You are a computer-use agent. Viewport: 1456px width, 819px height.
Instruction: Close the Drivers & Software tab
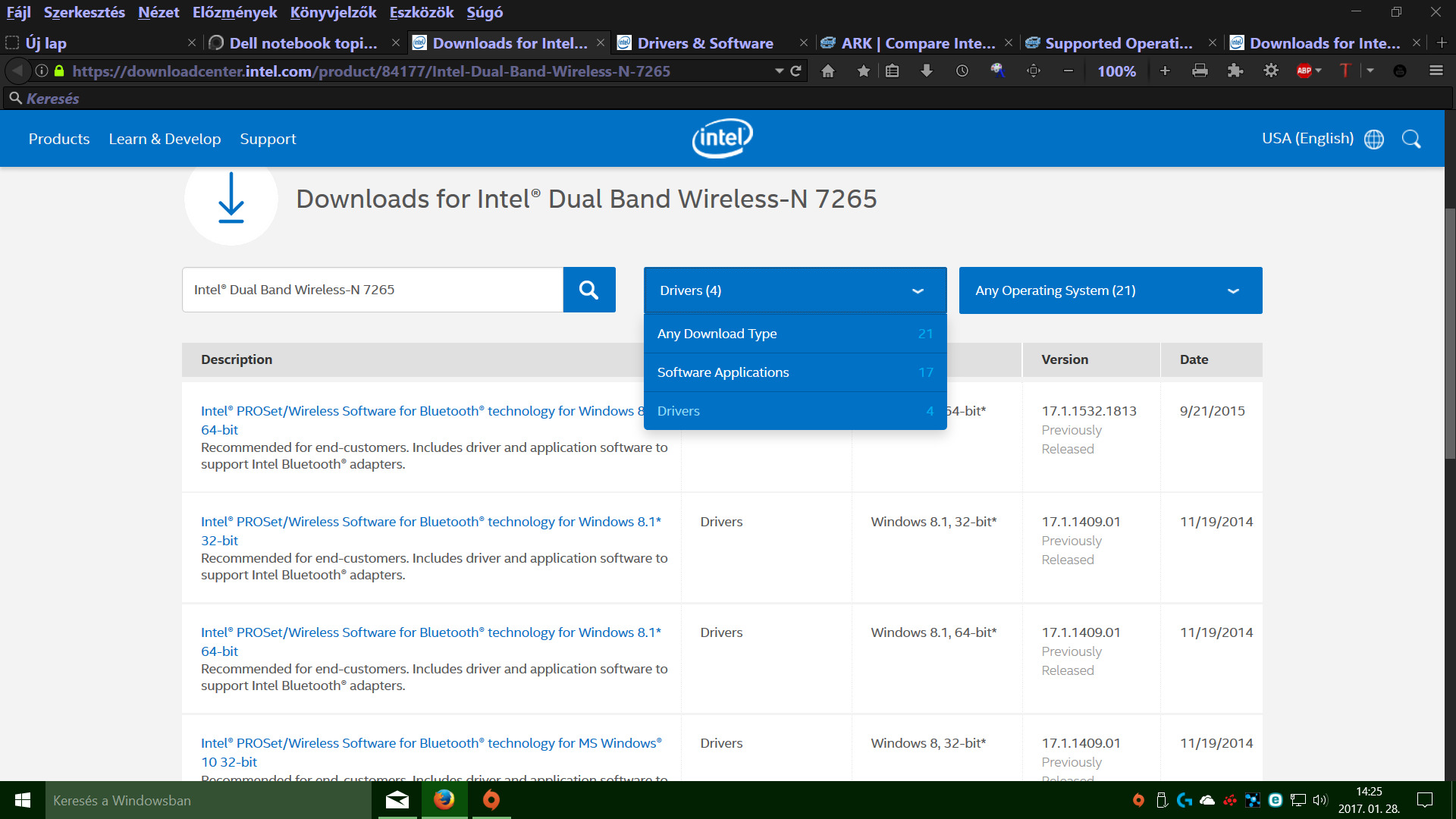point(804,43)
